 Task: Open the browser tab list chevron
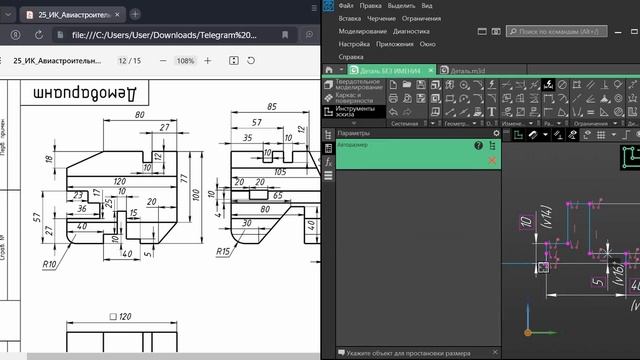coord(8,15)
